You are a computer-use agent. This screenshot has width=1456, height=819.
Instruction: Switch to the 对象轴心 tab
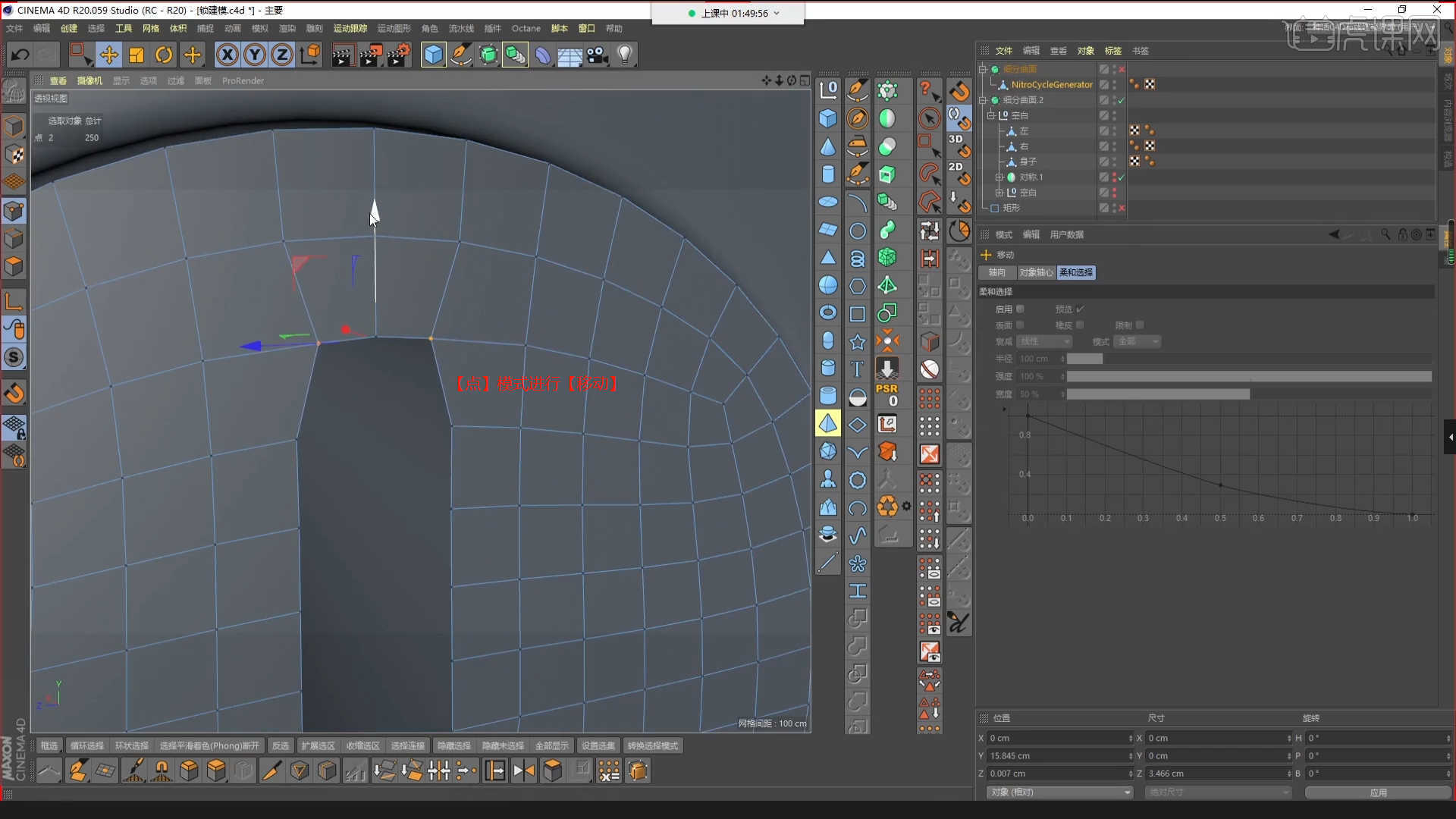click(x=1036, y=272)
